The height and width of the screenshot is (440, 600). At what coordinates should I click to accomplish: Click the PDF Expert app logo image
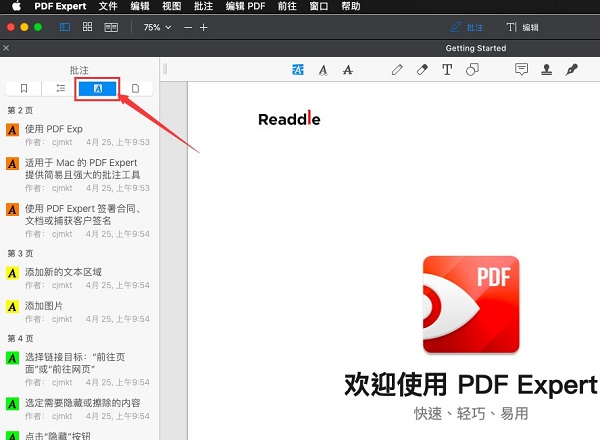[x=471, y=305]
